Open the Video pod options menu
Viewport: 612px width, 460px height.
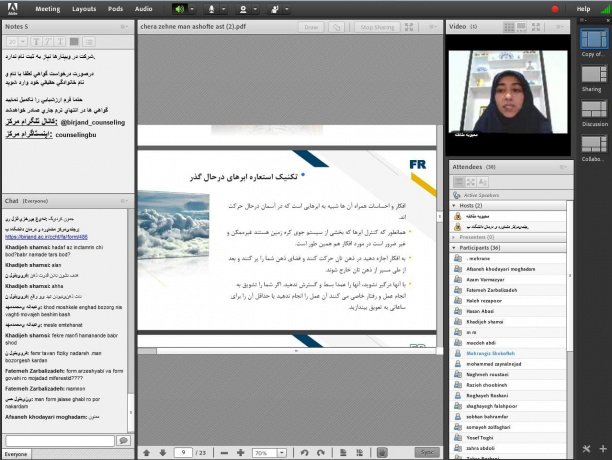click(x=560, y=27)
